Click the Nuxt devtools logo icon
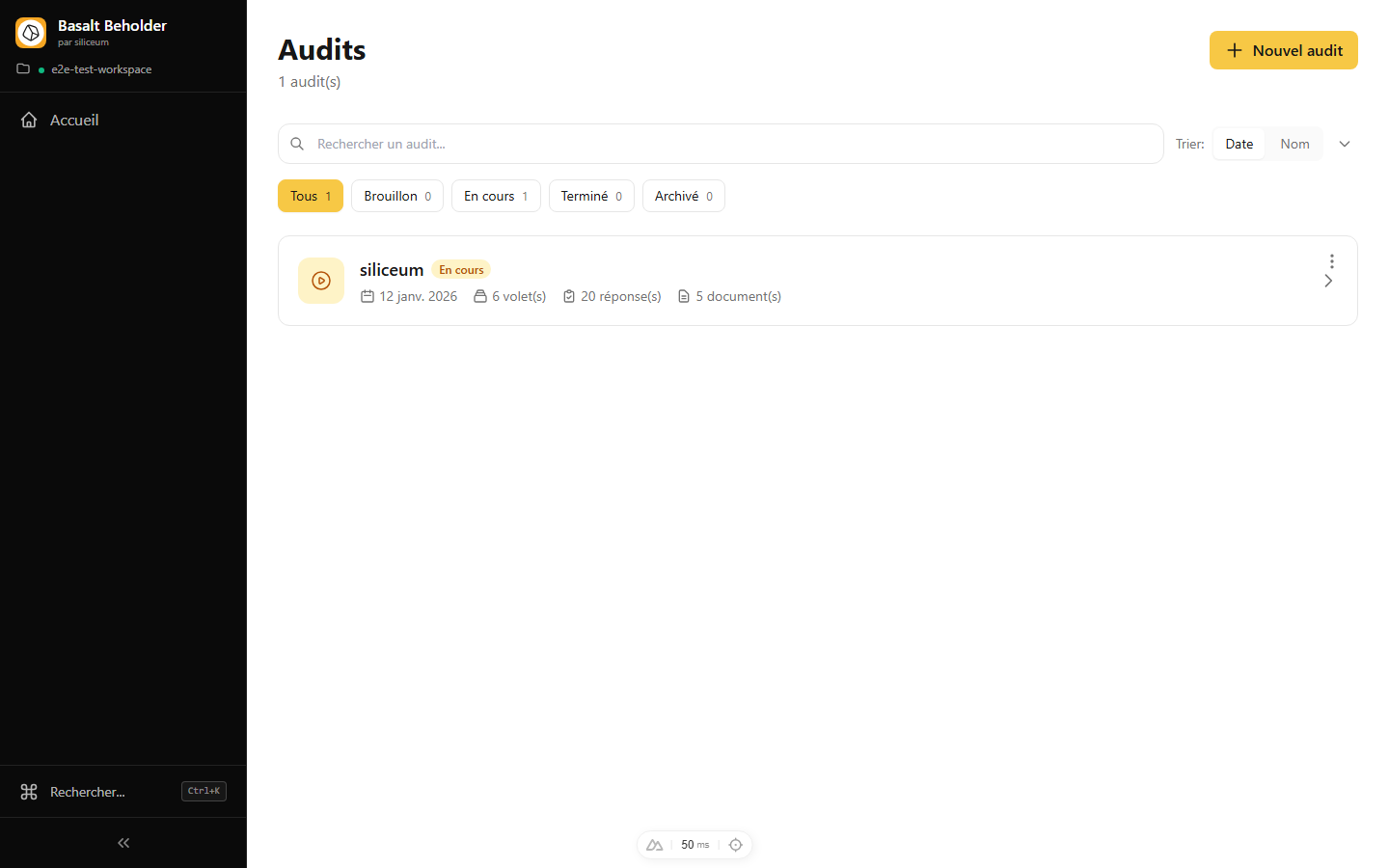 pos(655,845)
